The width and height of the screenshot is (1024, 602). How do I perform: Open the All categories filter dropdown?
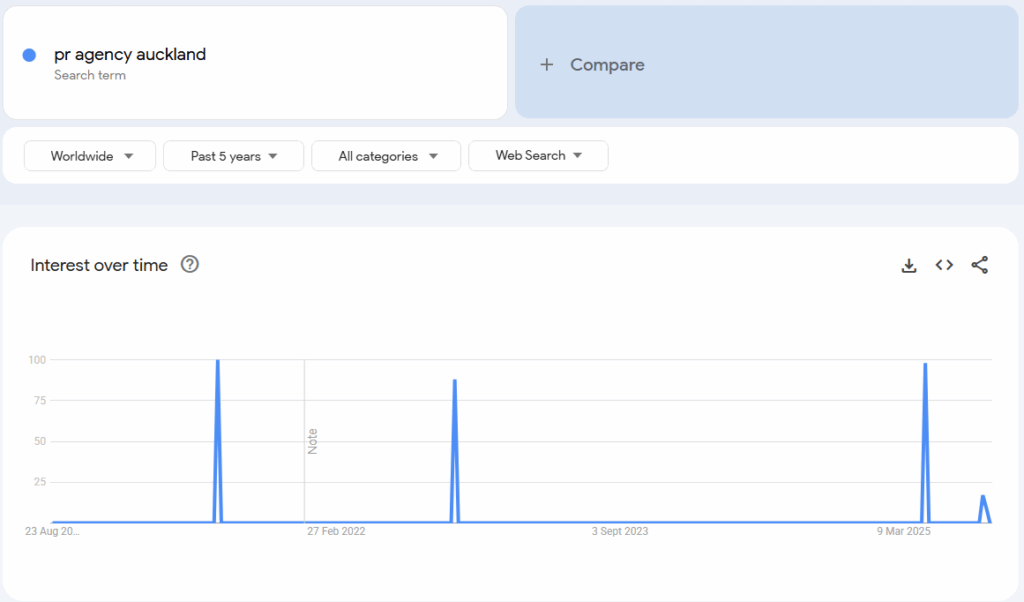click(x=386, y=155)
